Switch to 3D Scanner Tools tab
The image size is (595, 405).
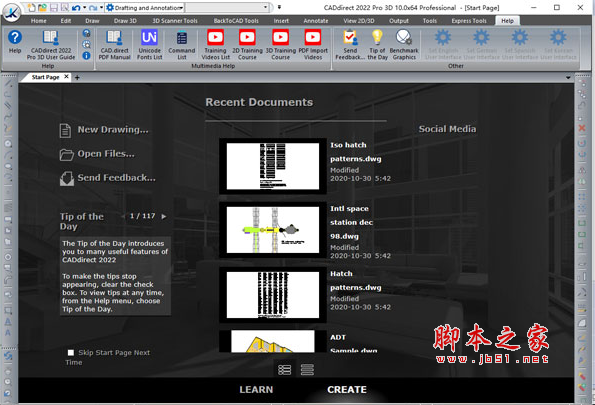[x=175, y=21]
